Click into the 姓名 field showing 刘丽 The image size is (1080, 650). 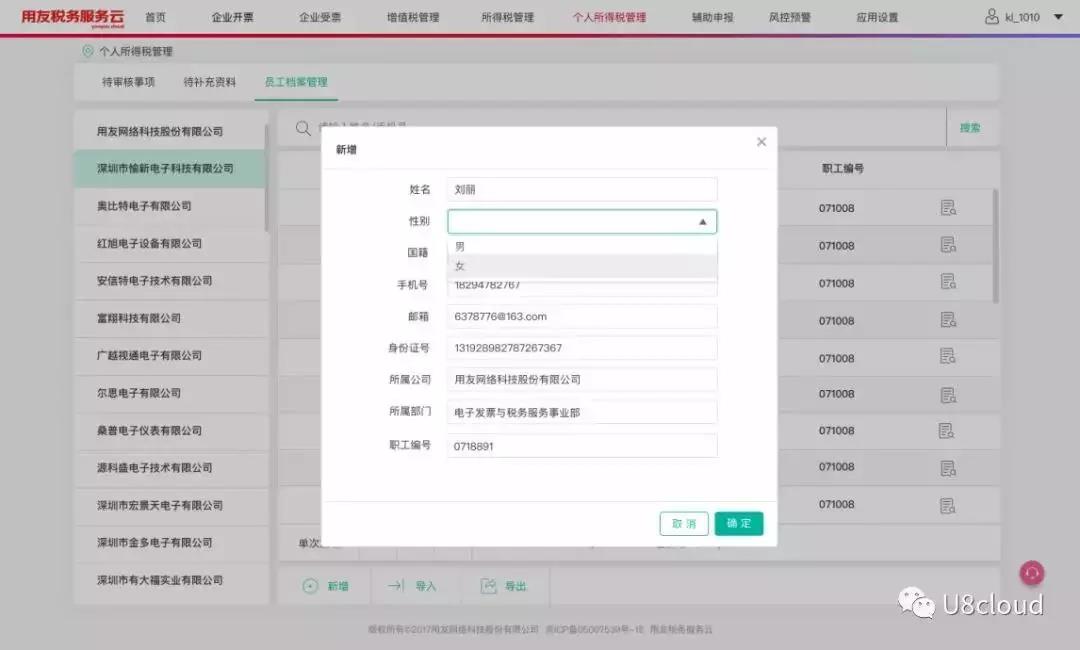582,189
